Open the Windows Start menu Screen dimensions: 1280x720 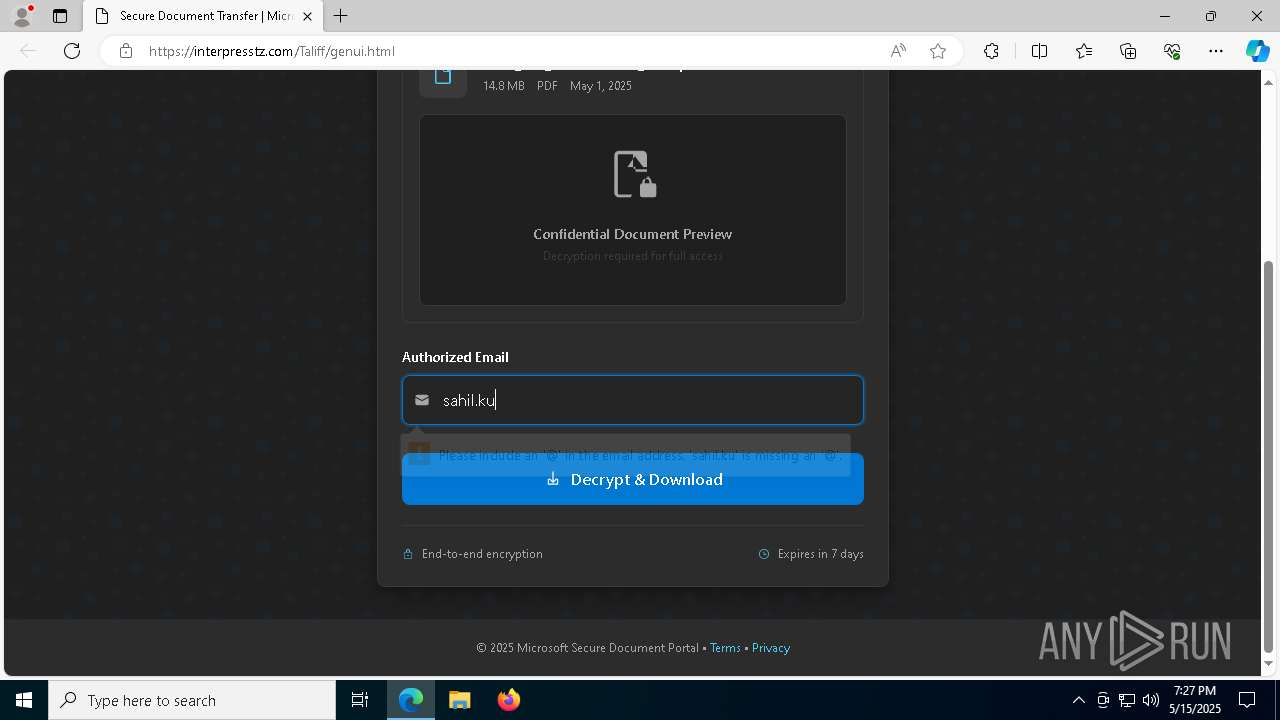(24, 700)
